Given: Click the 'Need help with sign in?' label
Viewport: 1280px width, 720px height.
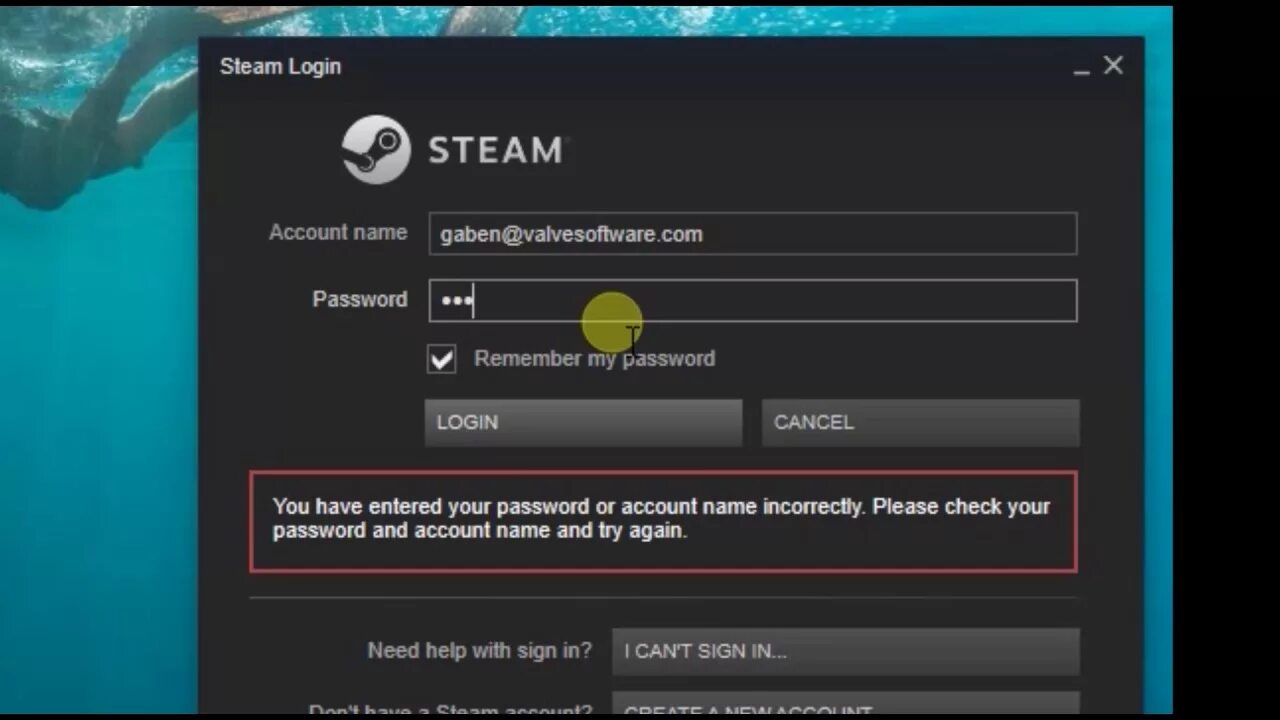Looking at the screenshot, I should (479, 651).
